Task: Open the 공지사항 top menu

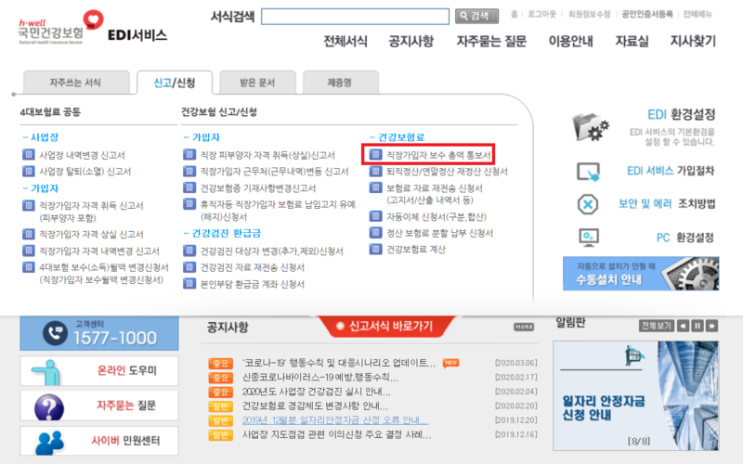Action: 411,41
